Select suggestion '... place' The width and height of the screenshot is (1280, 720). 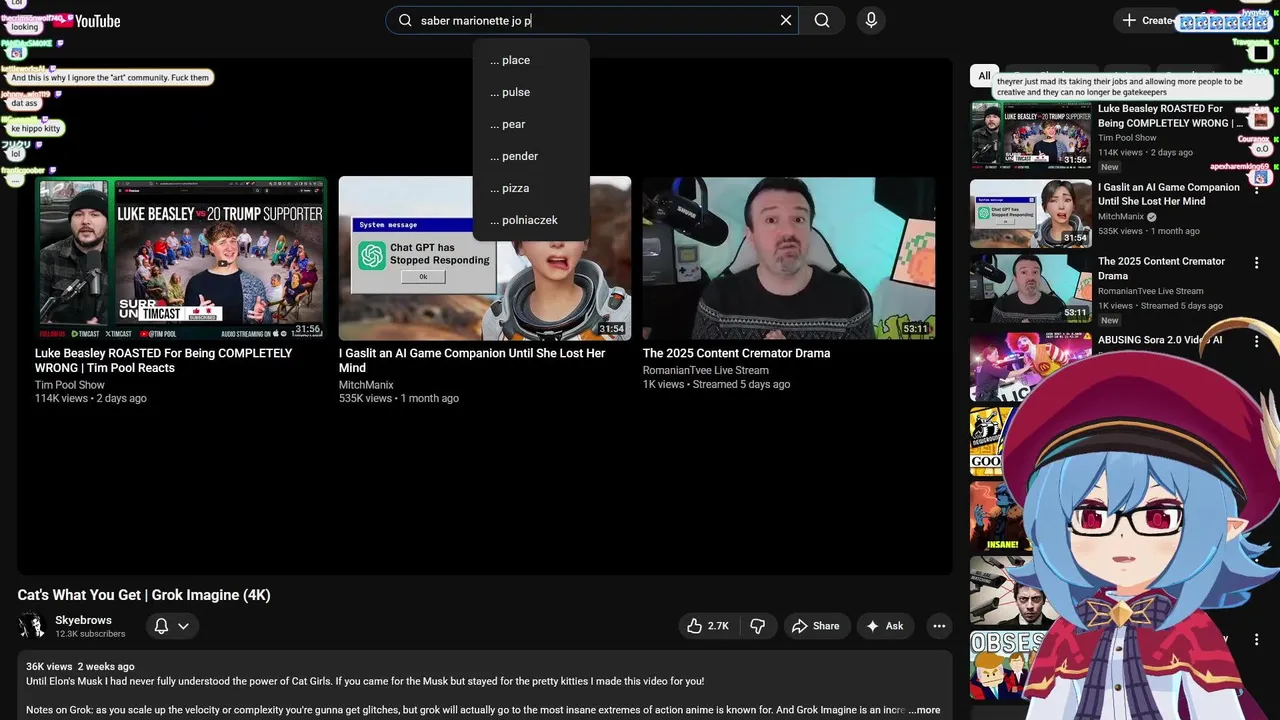tap(531, 60)
